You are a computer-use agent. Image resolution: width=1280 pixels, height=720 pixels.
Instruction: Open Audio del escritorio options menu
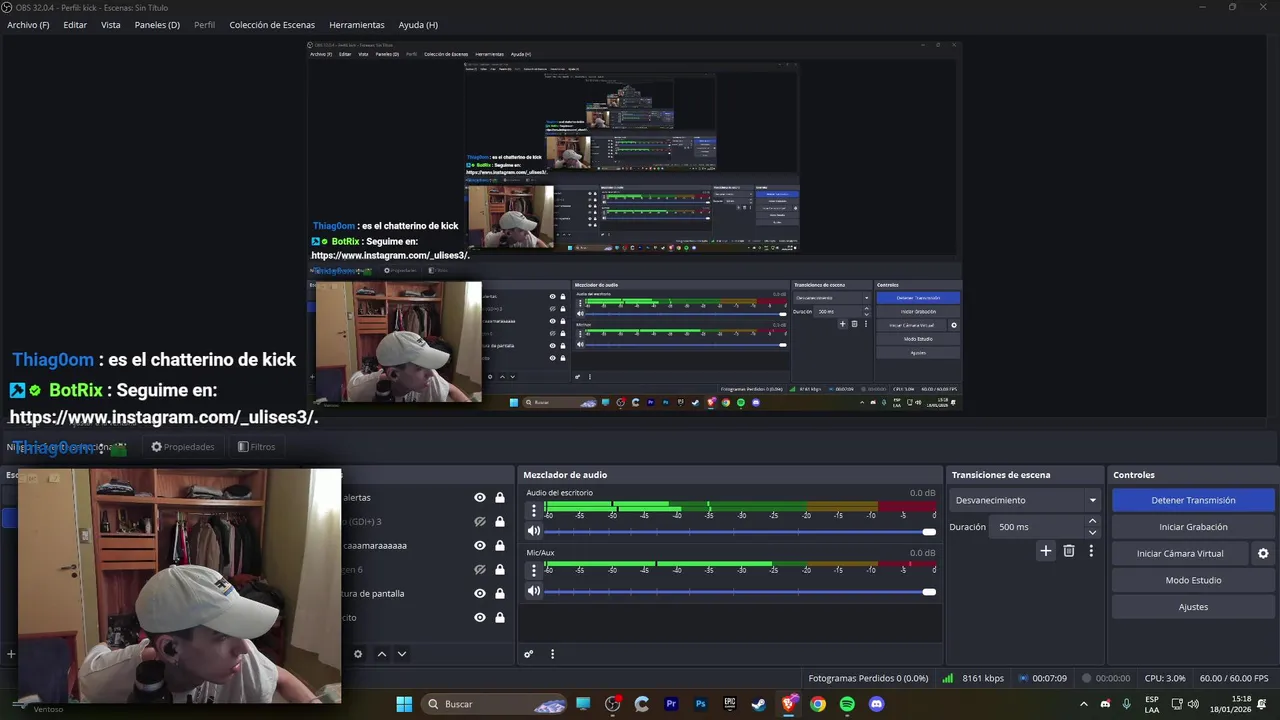pyautogui.click(x=534, y=510)
